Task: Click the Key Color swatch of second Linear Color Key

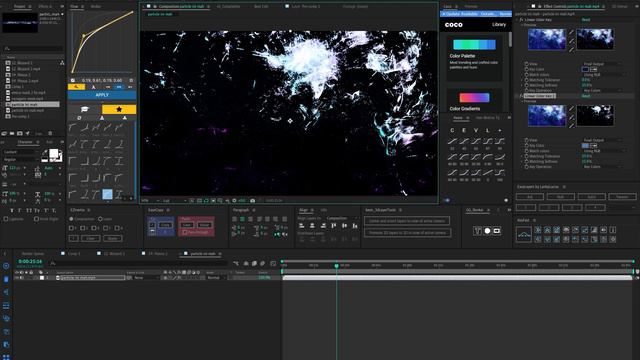Action: [585, 145]
